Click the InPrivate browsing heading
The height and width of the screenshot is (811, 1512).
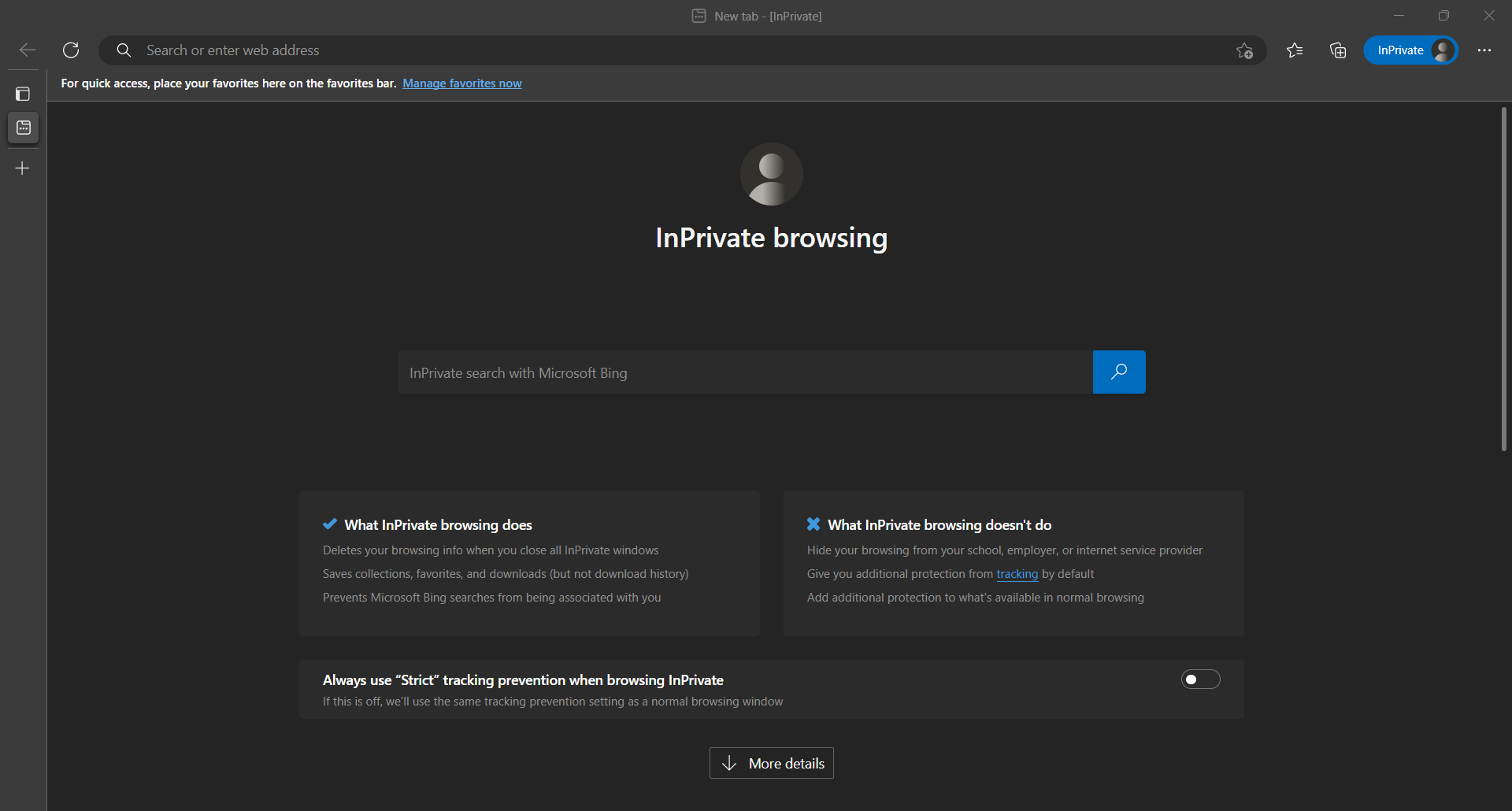[x=772, y=238]
